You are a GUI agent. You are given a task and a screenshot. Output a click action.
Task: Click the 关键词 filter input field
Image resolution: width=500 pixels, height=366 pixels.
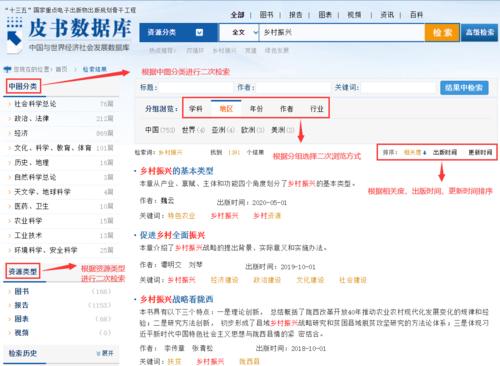click(x=398, y=88)
